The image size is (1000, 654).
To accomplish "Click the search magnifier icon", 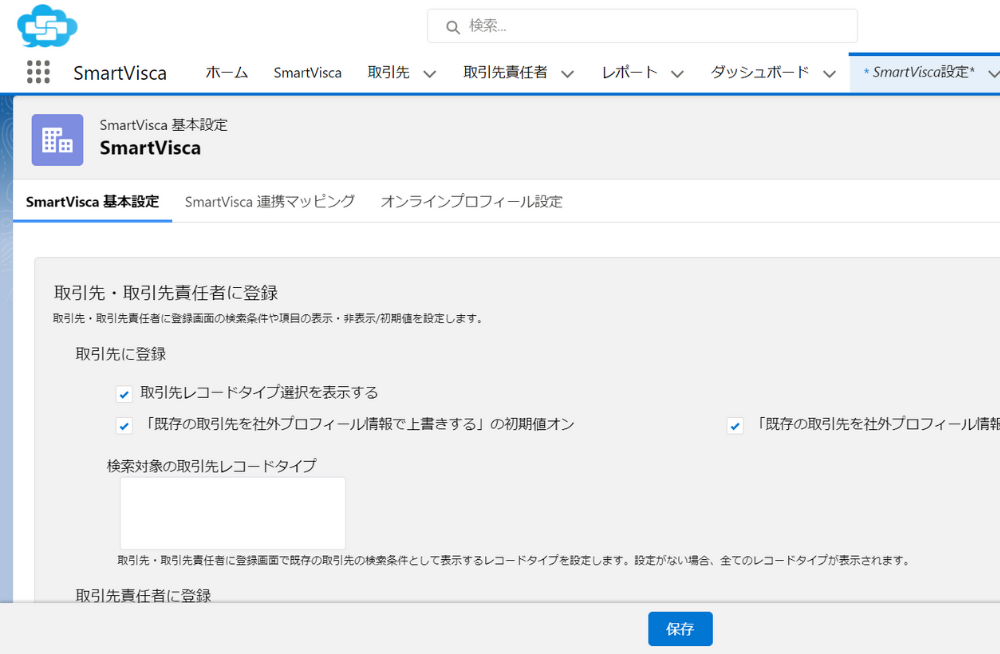I will (x=453, y=26).
